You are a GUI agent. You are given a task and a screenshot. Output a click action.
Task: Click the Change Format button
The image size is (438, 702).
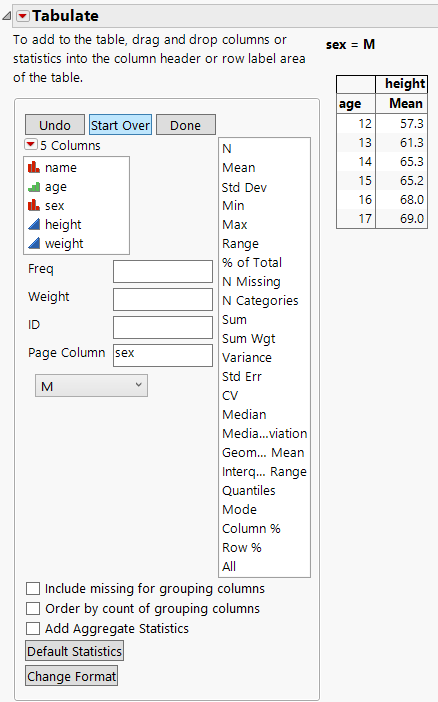click(x=72, y=676)
